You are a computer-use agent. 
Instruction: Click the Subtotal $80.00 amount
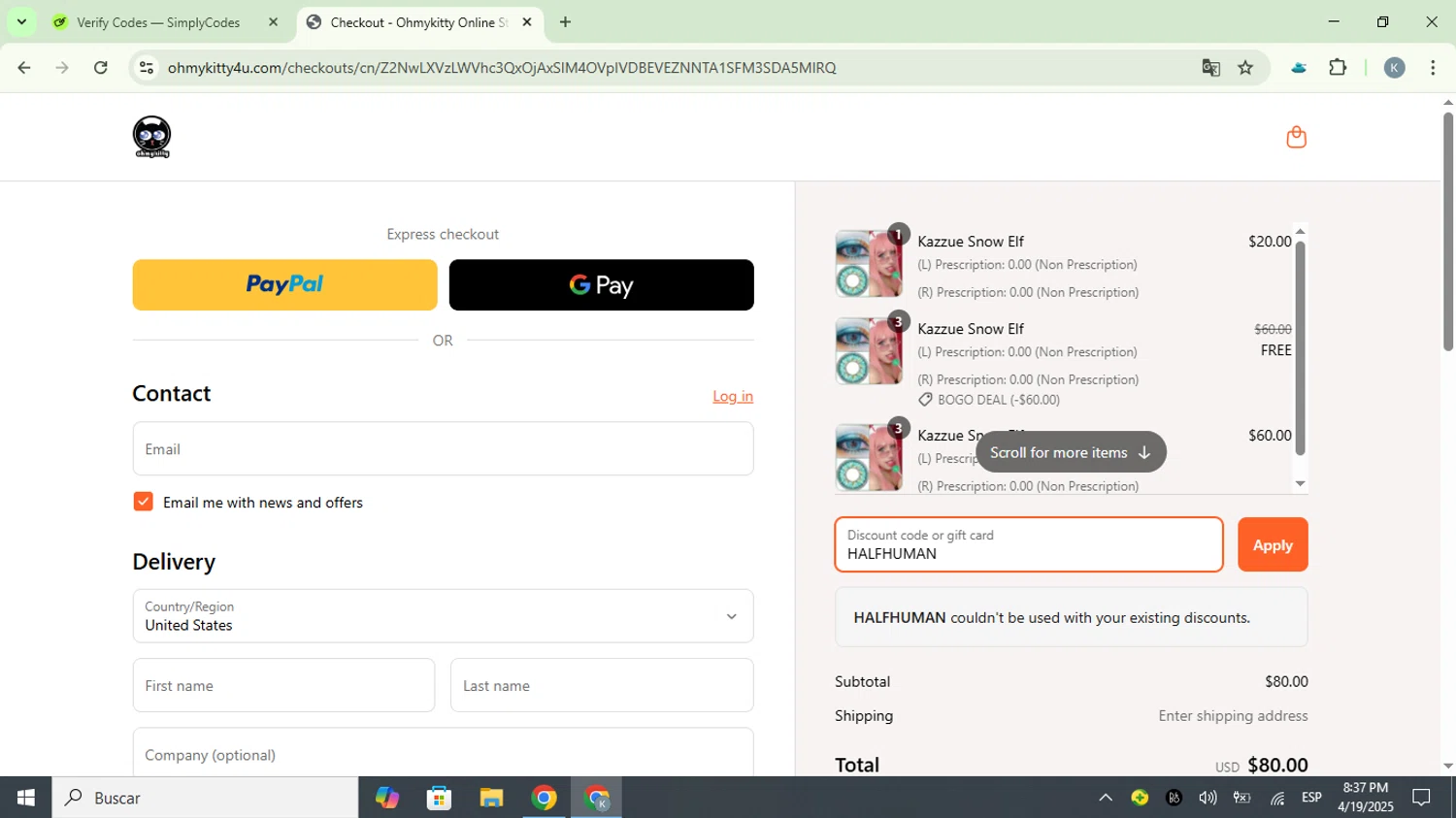1286,681
